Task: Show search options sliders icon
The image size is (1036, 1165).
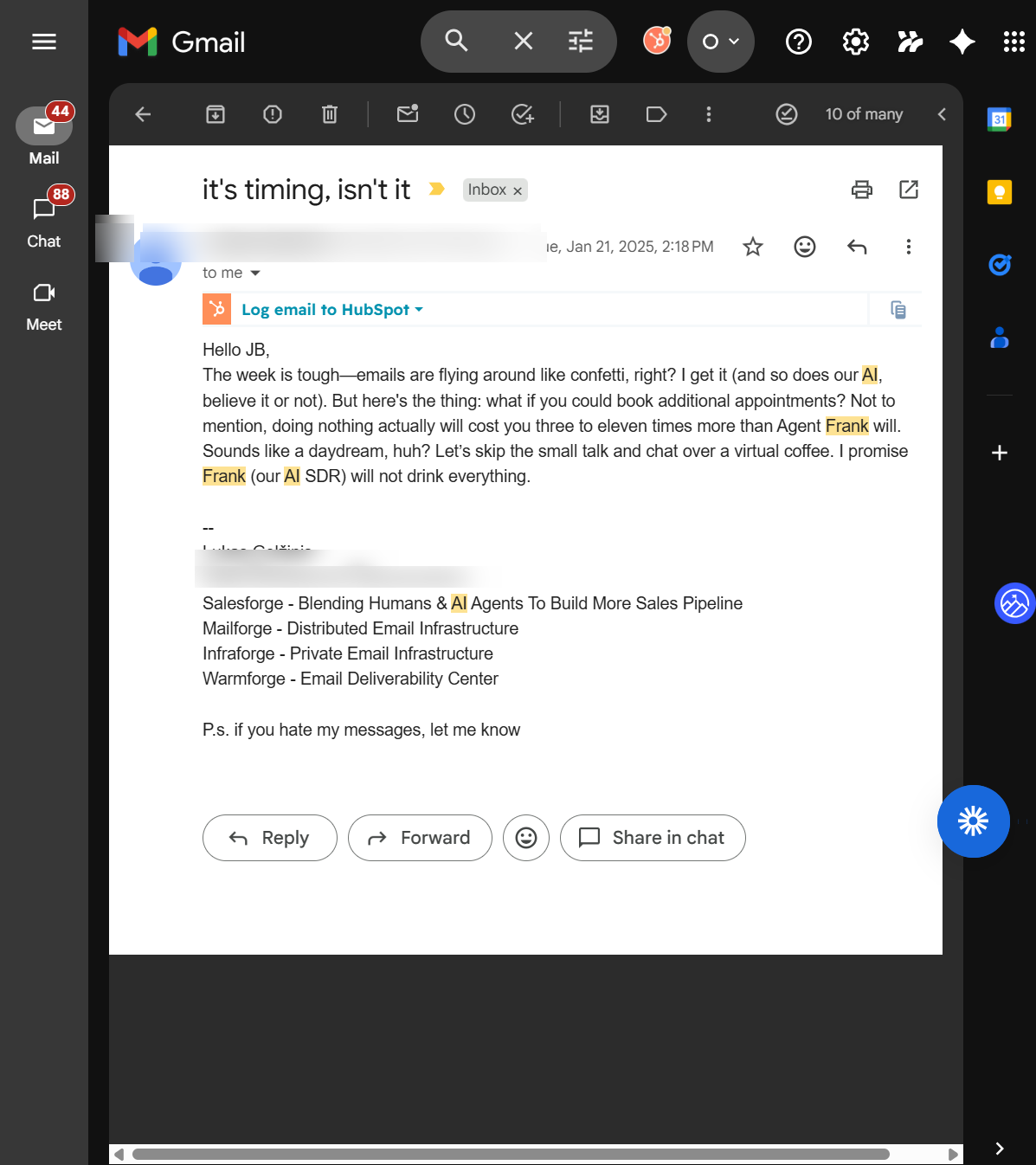Action: (581, 41)
